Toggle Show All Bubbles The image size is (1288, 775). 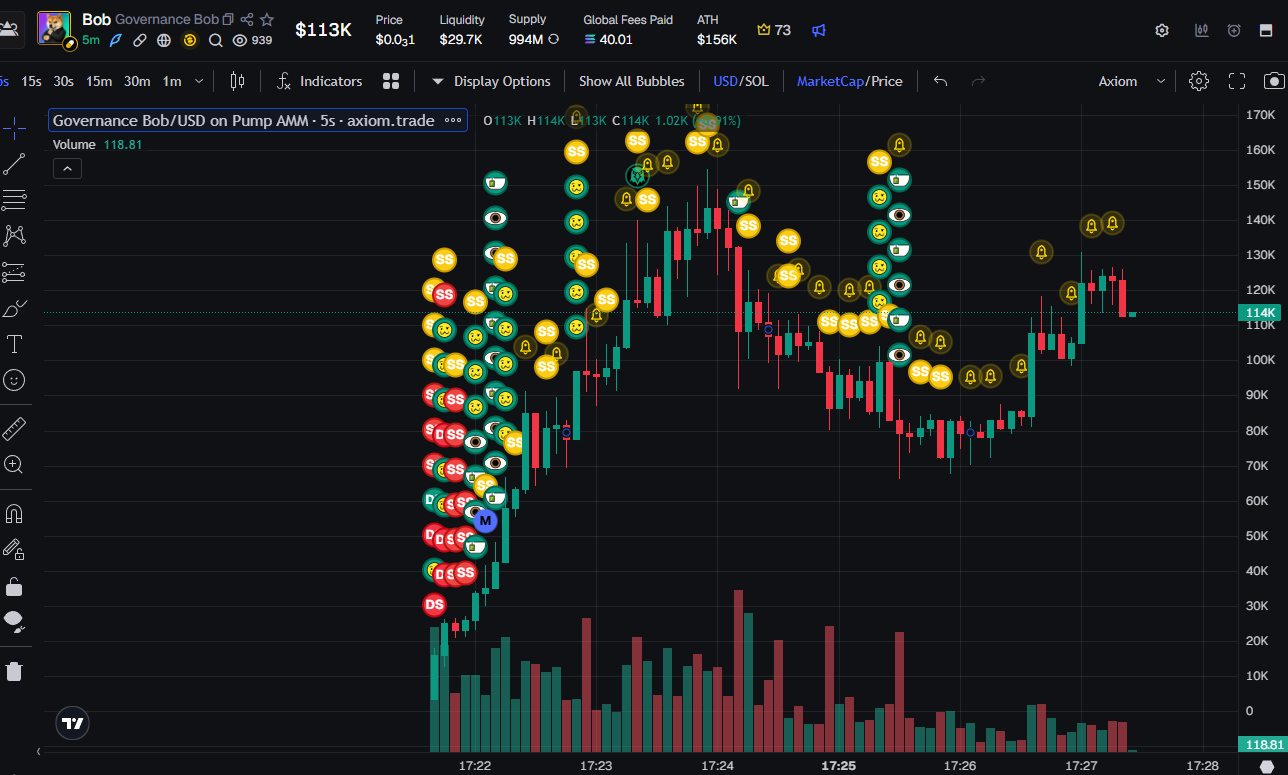pos(631,81)
